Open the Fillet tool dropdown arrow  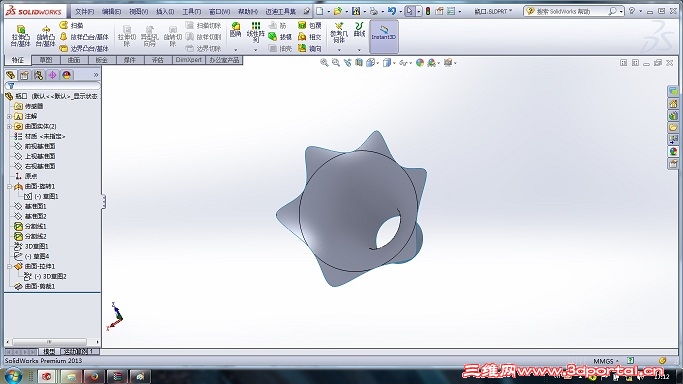click(x=236, y=50)
